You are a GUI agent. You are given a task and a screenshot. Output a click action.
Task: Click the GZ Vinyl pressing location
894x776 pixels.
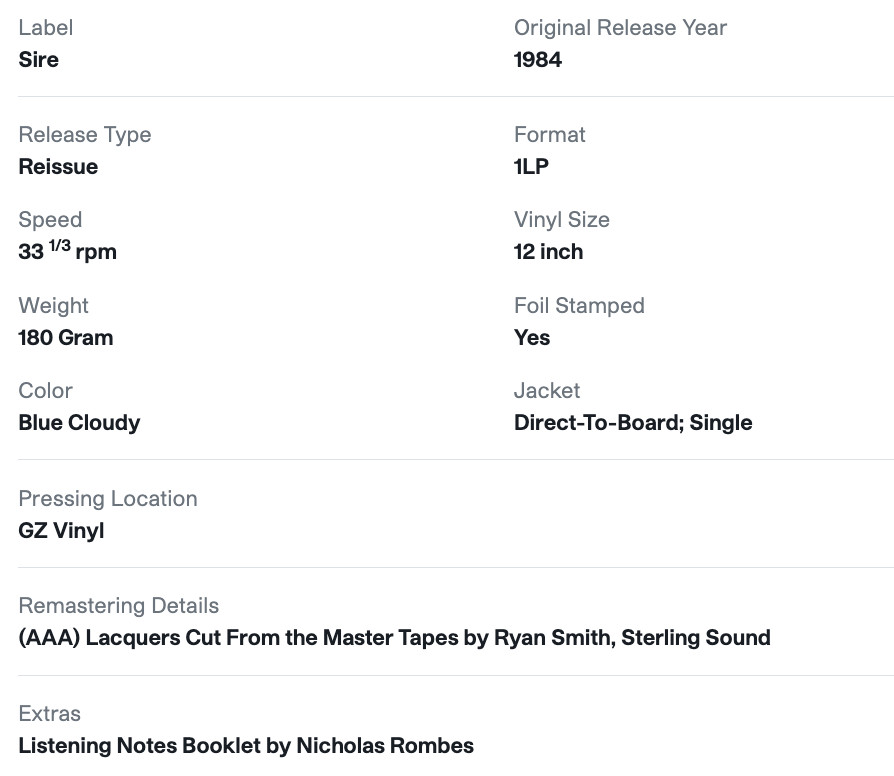[61, 530]
